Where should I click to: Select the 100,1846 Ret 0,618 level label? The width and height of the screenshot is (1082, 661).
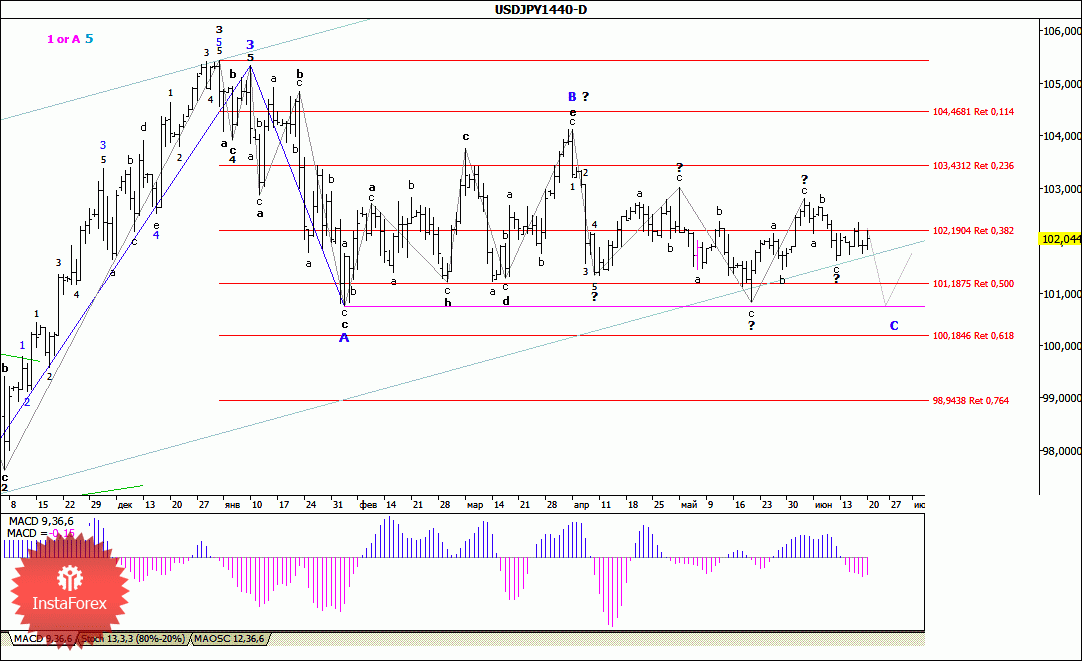(x=973, y=336)
